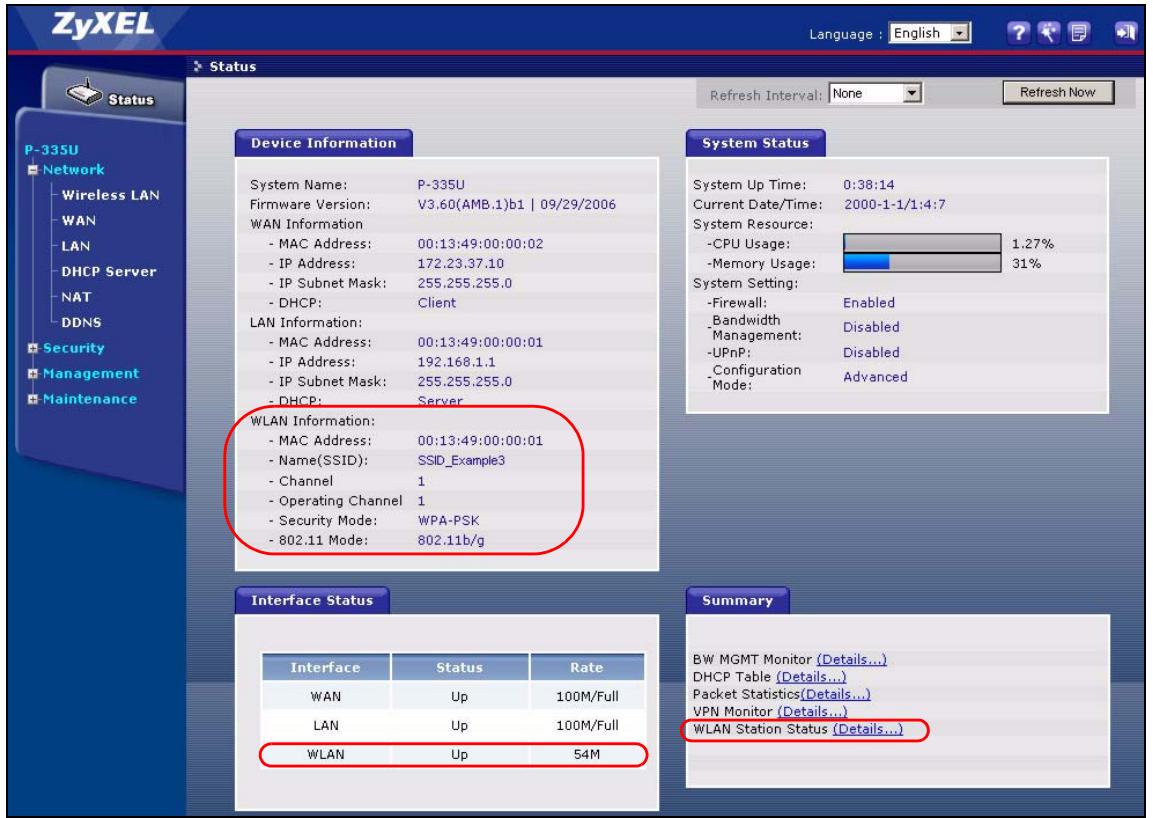Expand the Maintenance tree node
1153x818 pixels.
pos(32,399)
